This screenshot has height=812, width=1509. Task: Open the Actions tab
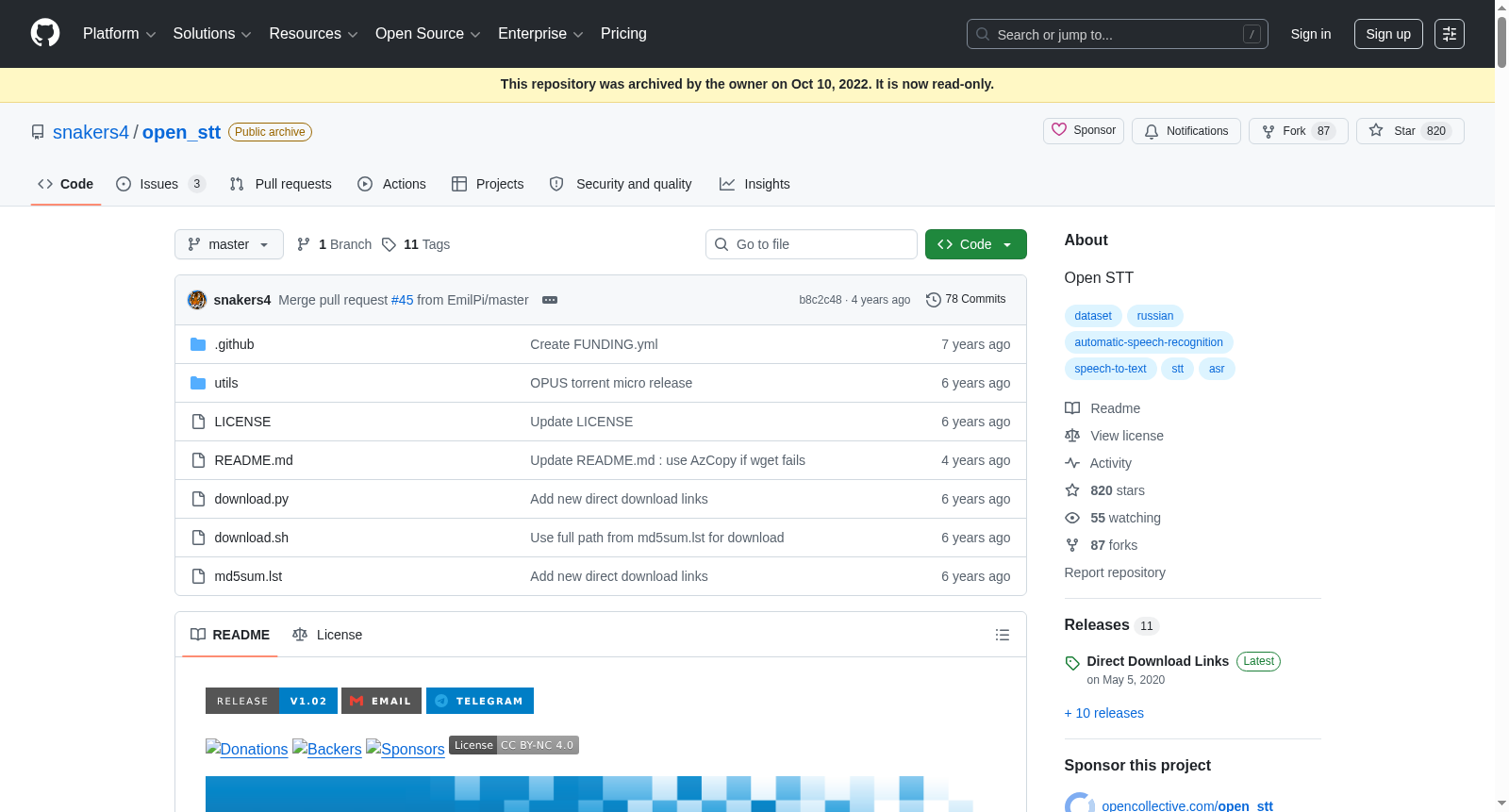[391, 184]
